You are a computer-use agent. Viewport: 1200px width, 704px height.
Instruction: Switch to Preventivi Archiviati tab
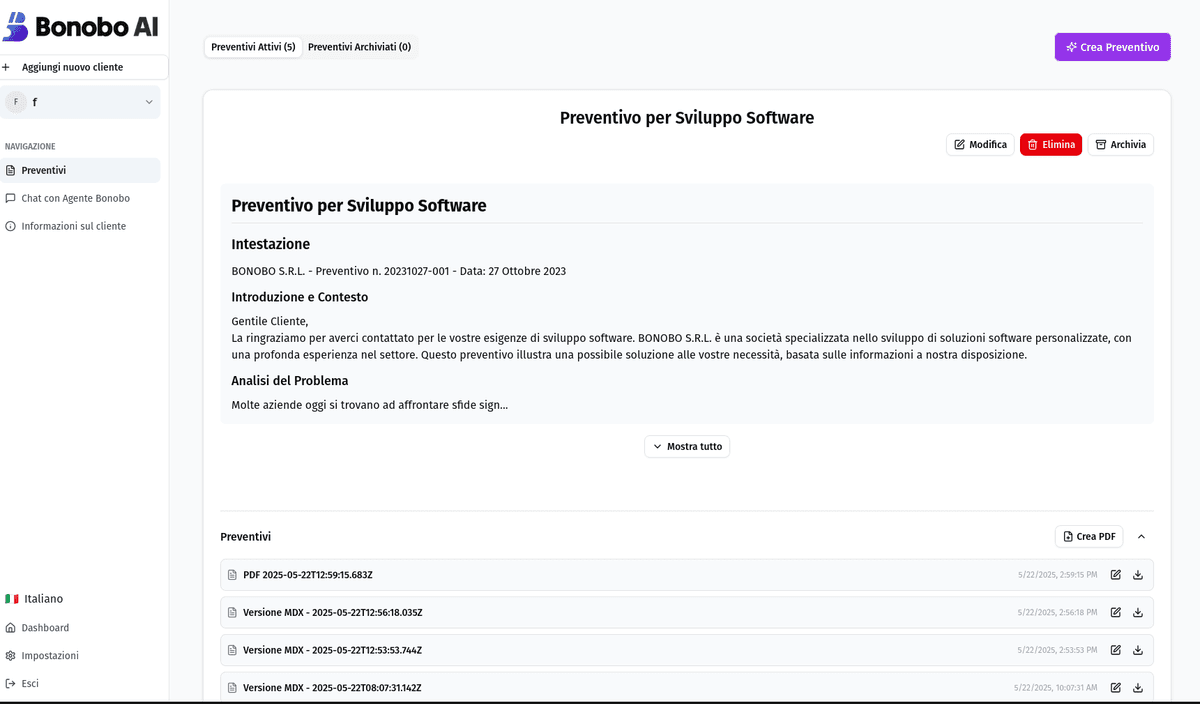[x=359, y=47]
